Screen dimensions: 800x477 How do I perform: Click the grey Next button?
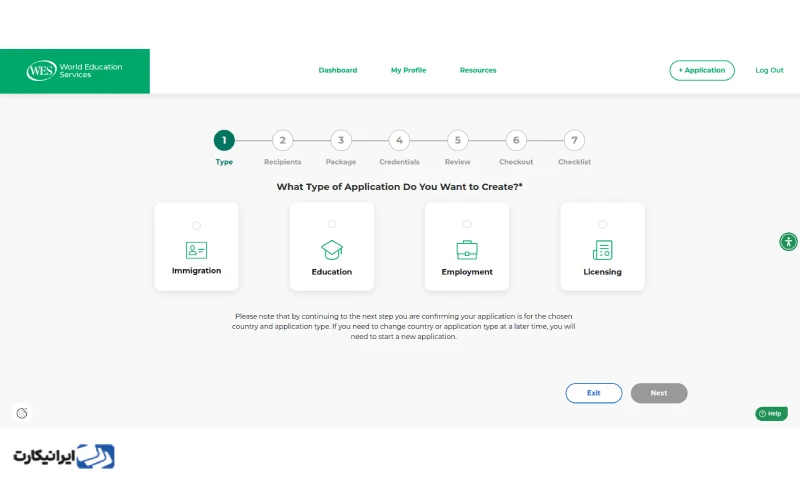click(x=659, y=393)
